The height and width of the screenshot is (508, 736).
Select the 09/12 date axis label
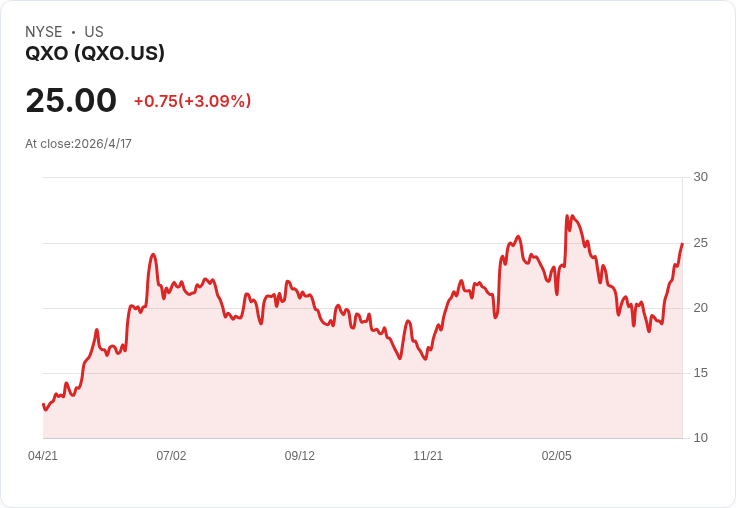click(x=299, y=456)
